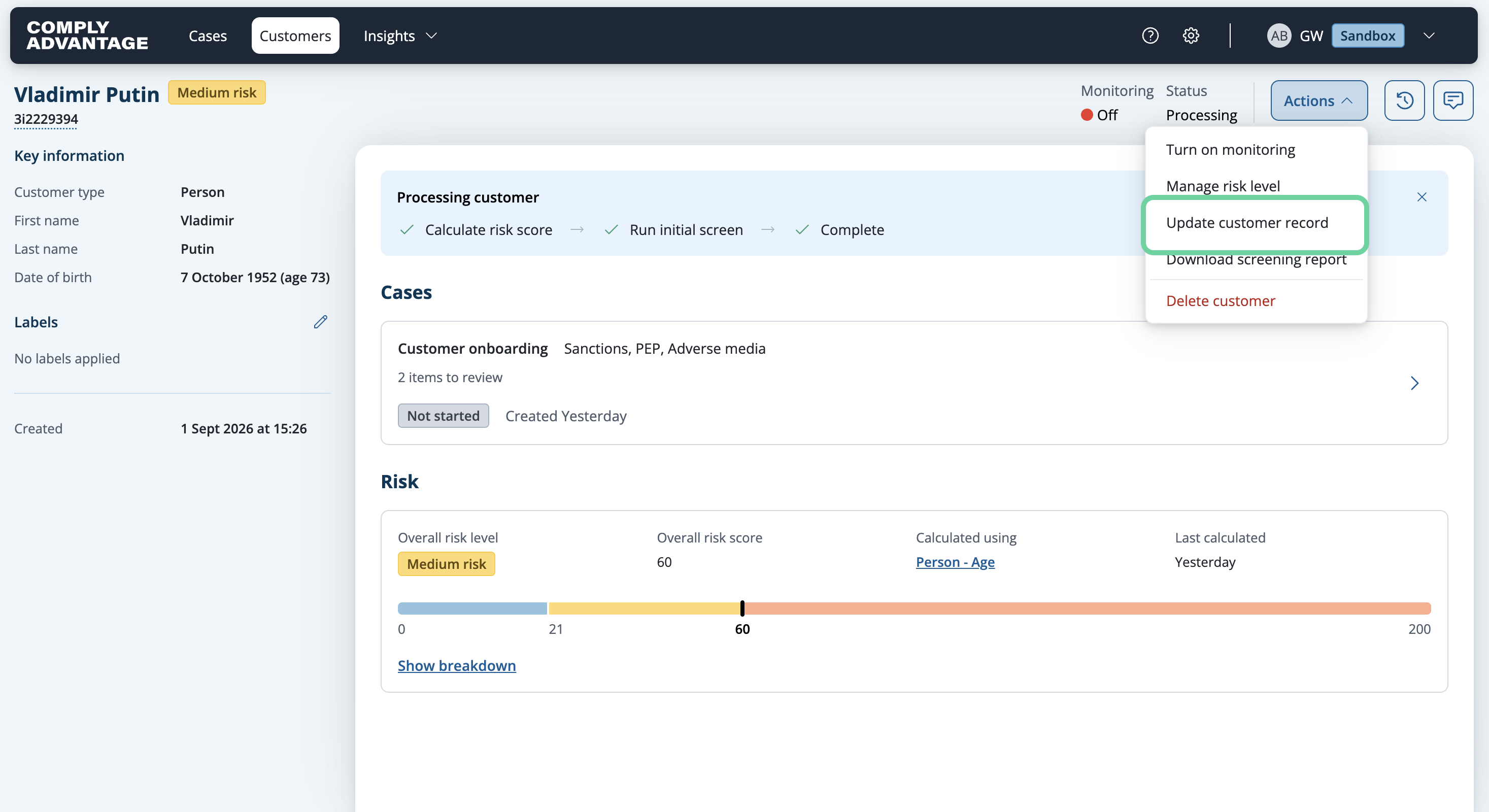This screenshot has width=1489, height=812.
Task: Click the blue low-risk bar segment
Action: click(x=472, y=608)
